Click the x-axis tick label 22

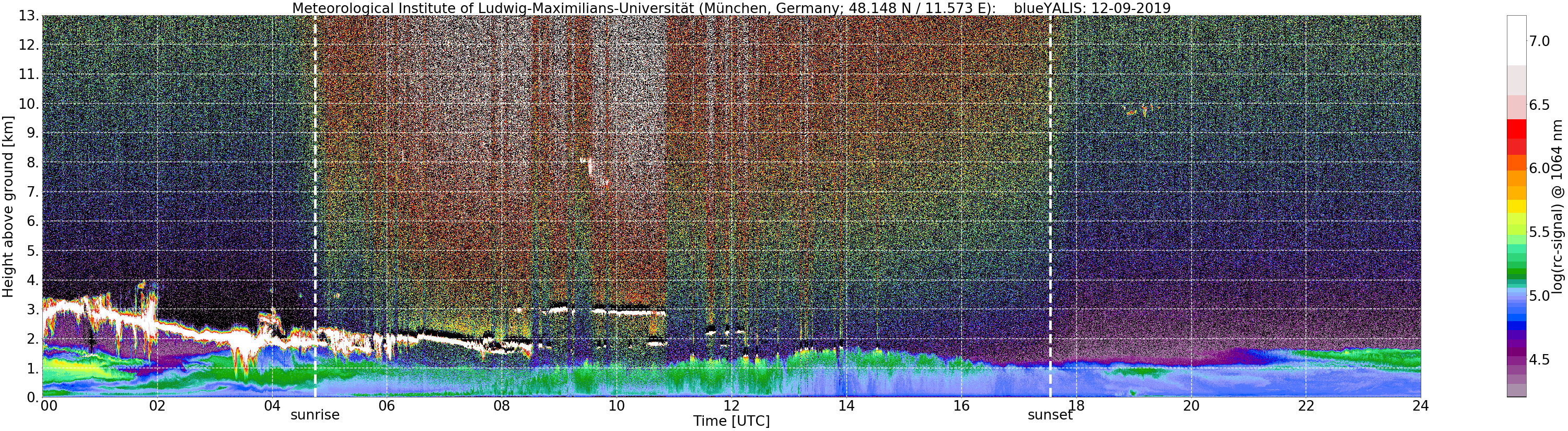click(x=1306, y=406)
